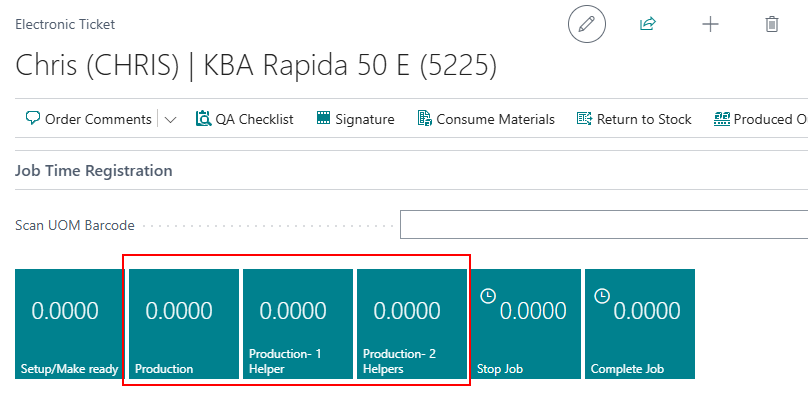
Task: Click the Return to Stock icon
Action: point(584,119)
